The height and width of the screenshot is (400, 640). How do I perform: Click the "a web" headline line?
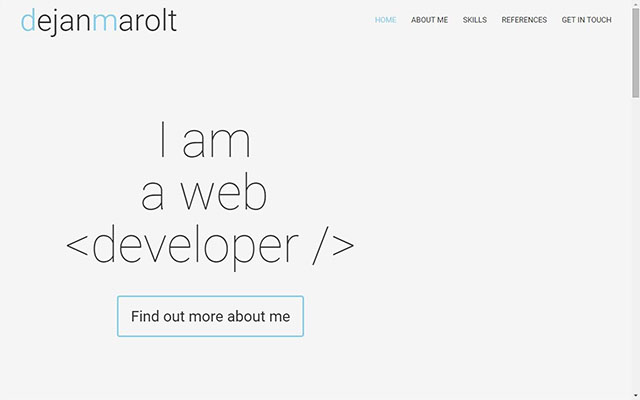(x=204, y=194)
